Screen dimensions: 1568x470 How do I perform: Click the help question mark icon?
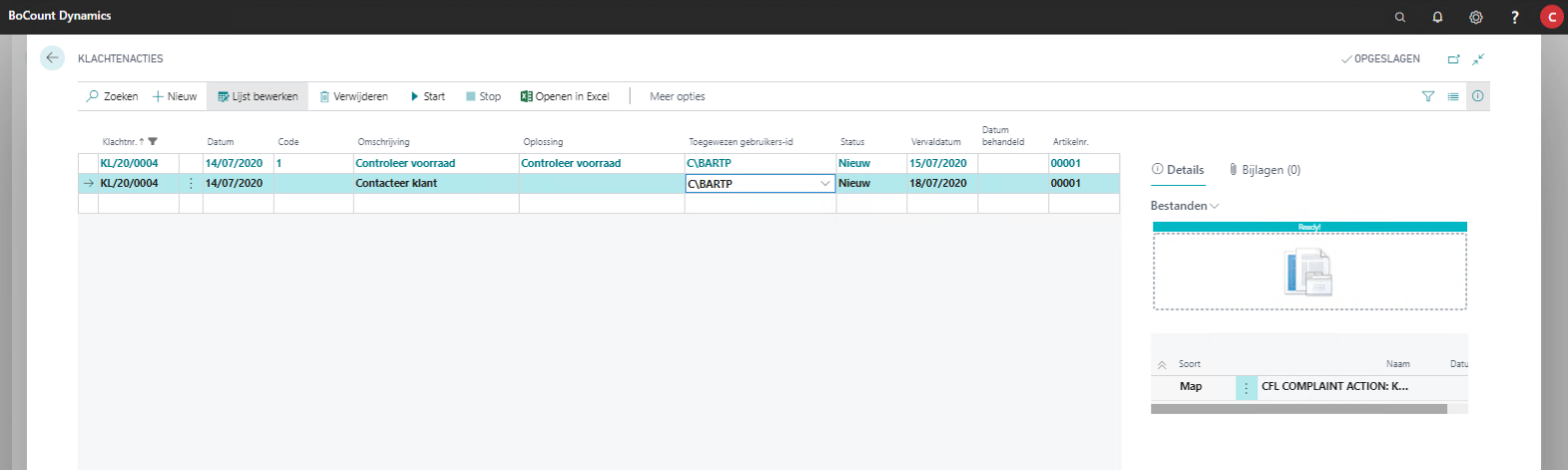[x=1514, y=17]
